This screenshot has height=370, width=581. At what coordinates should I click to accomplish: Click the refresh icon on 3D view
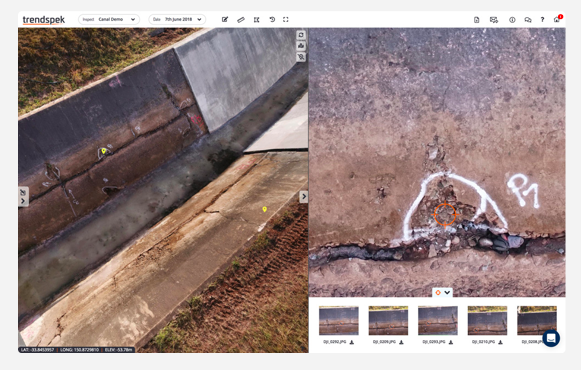tap(301, 35)
